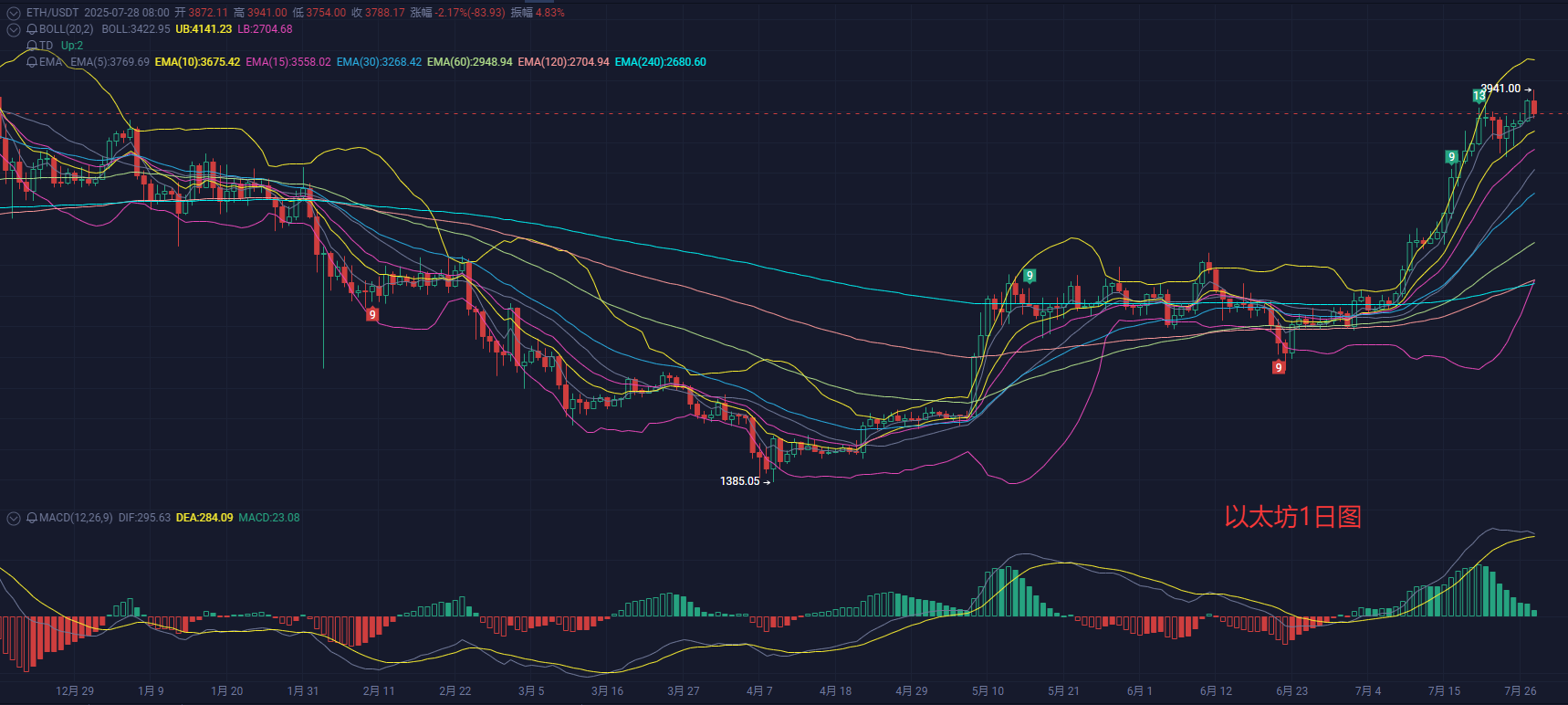Click the 4月 7 date axis label
The height and width of the screenshot is (705, 1568).
tap(759, 690)
